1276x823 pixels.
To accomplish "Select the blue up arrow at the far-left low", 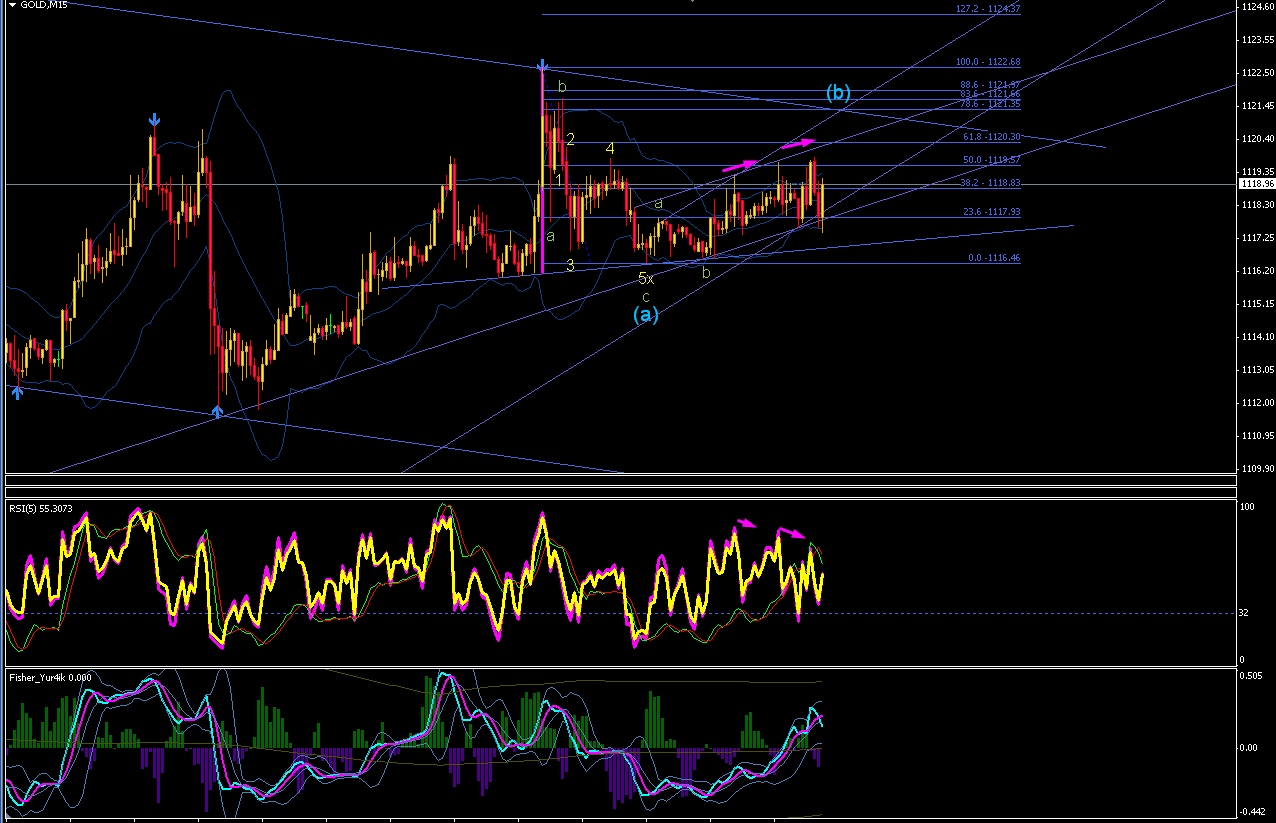I will (x=16, y=393).
